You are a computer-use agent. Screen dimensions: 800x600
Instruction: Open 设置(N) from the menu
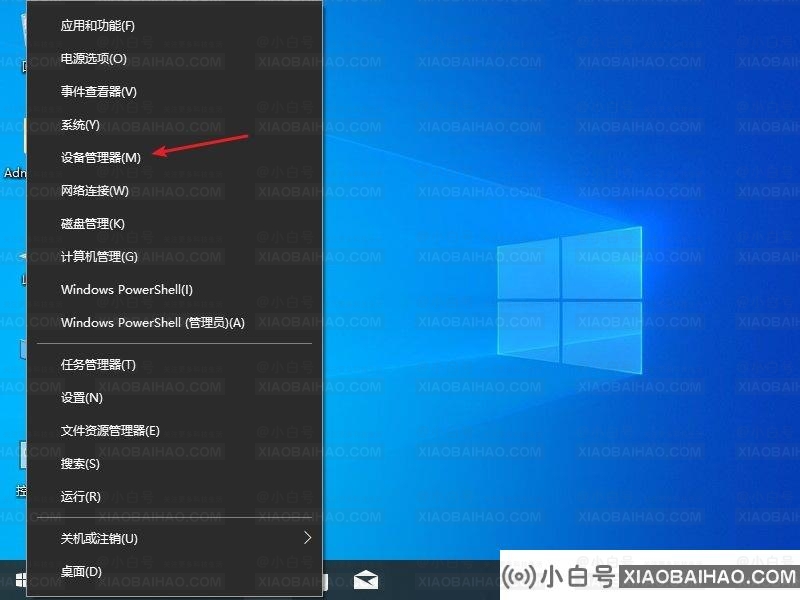174,397
